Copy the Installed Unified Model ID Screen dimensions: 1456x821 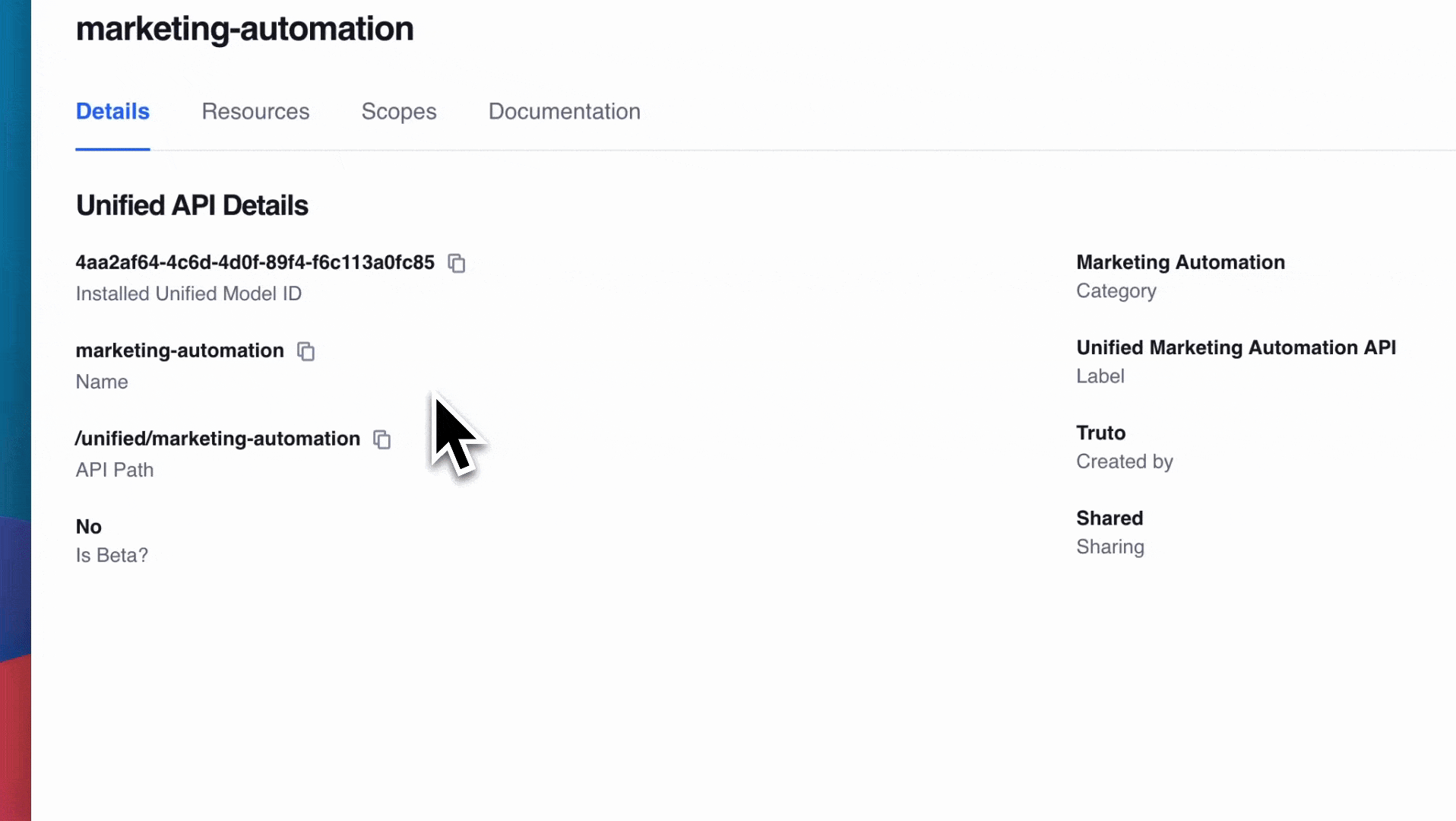(x=456, y=263)
